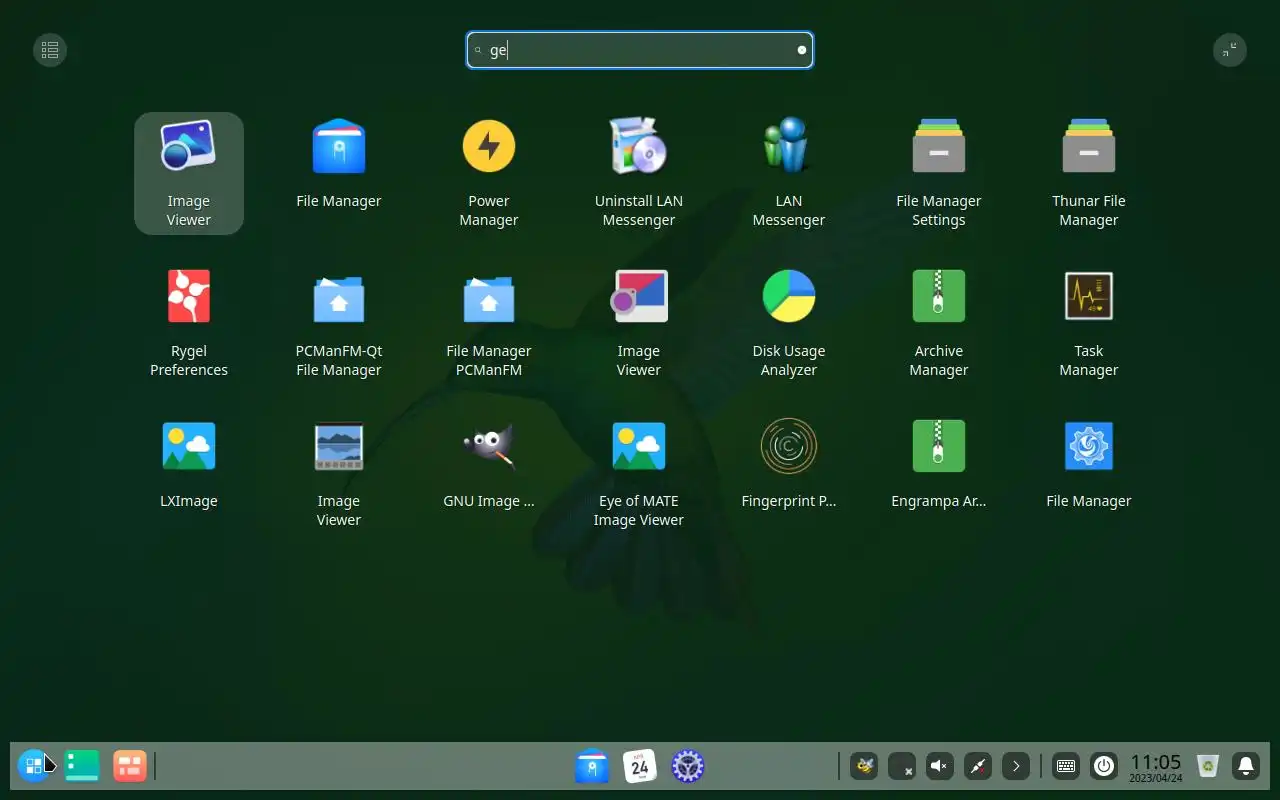Open Eye of MATE Image Viewer
1280x800 pixels.
(x=639, y=473)
